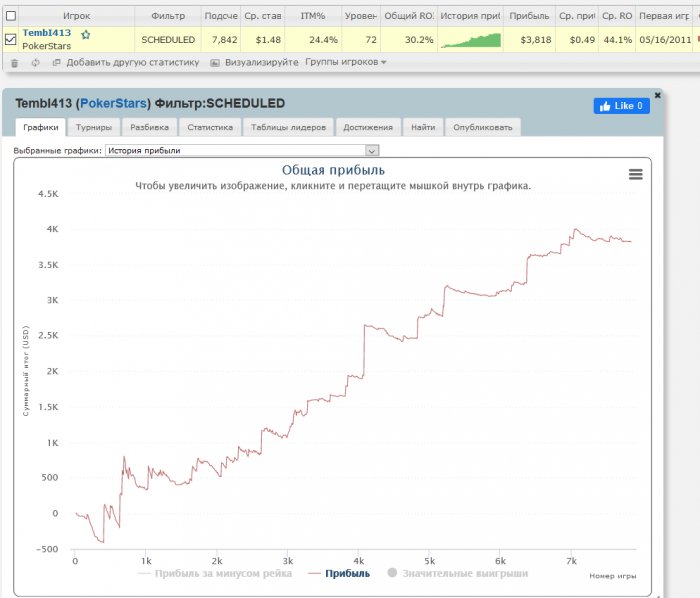Click the image icon beside Визуализируйте

[215, 63]
